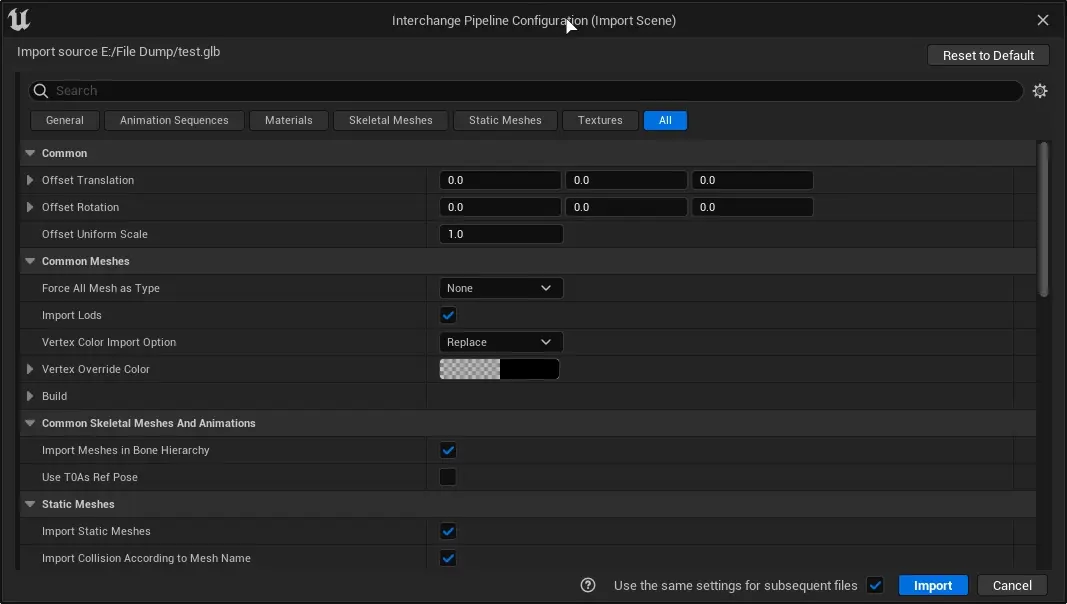Open the Force All Mesh as Type dropdown
Image resolution: width=1067 pixels, height=604 pixels.
[501, 288]
